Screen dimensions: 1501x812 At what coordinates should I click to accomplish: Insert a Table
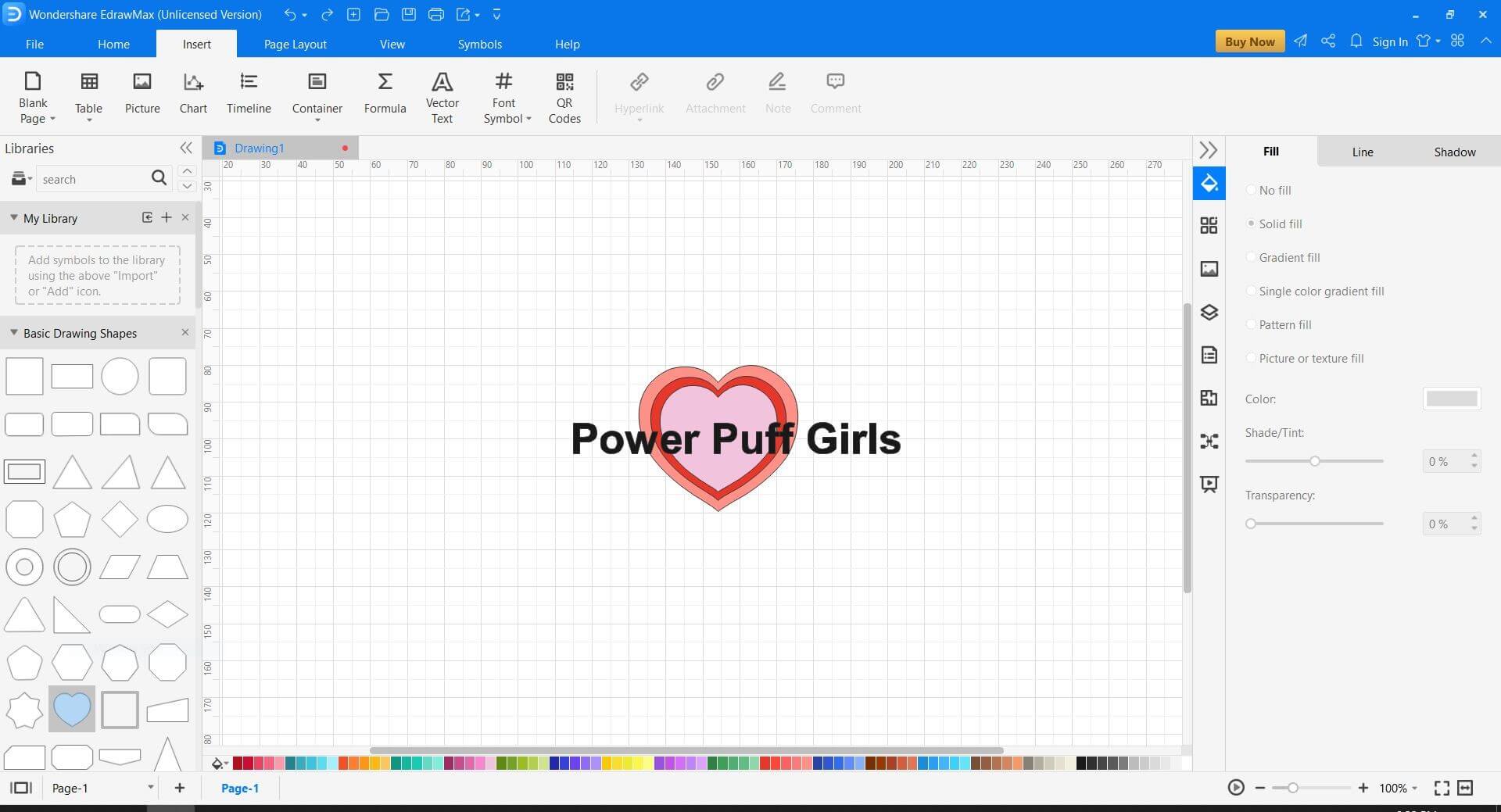pos(88,97)
